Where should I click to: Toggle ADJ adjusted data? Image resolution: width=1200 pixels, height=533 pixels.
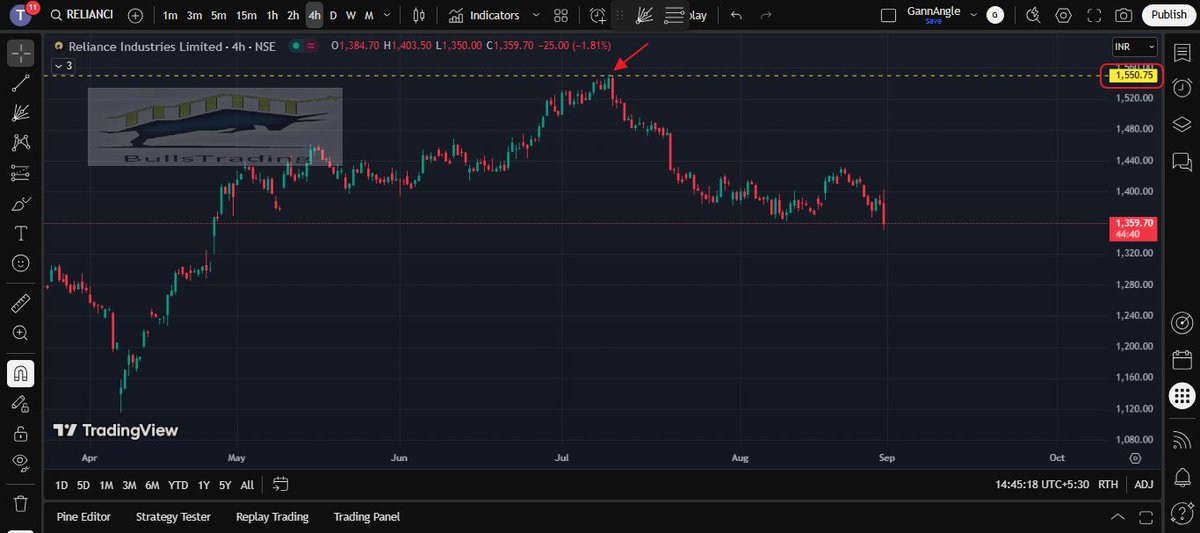pos(1144,485)
